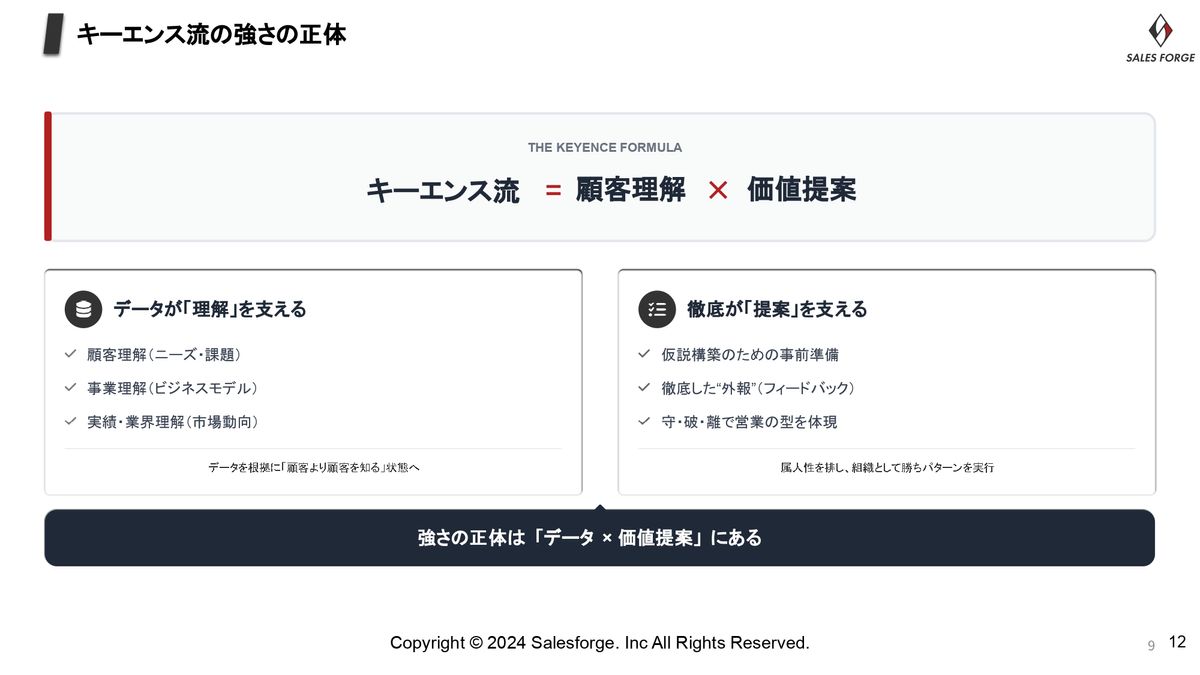Click the text 徹底した"外報"(フィードバック)
Screen dimensions: 1200x675
click(x=758, y=388)
